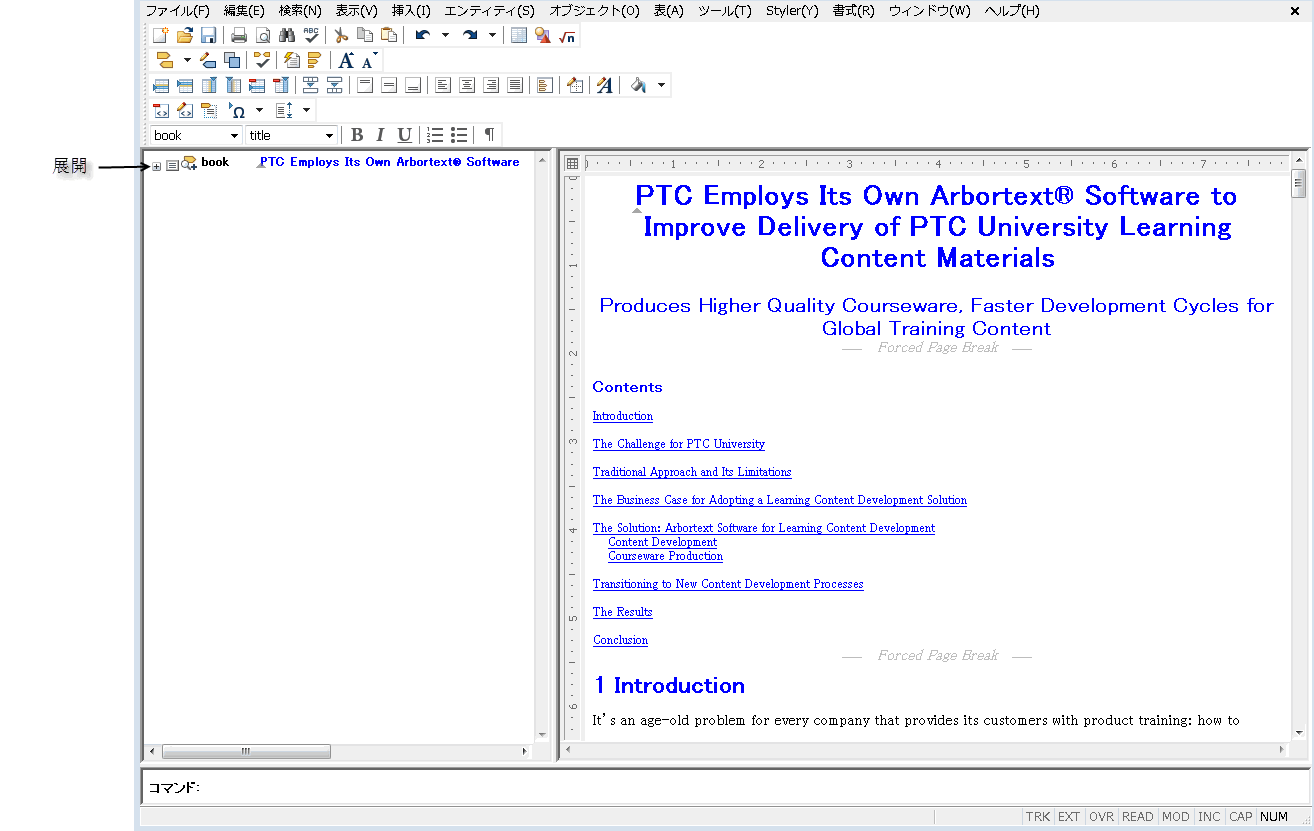Open a file with the folder icon

tap(184, 36)
